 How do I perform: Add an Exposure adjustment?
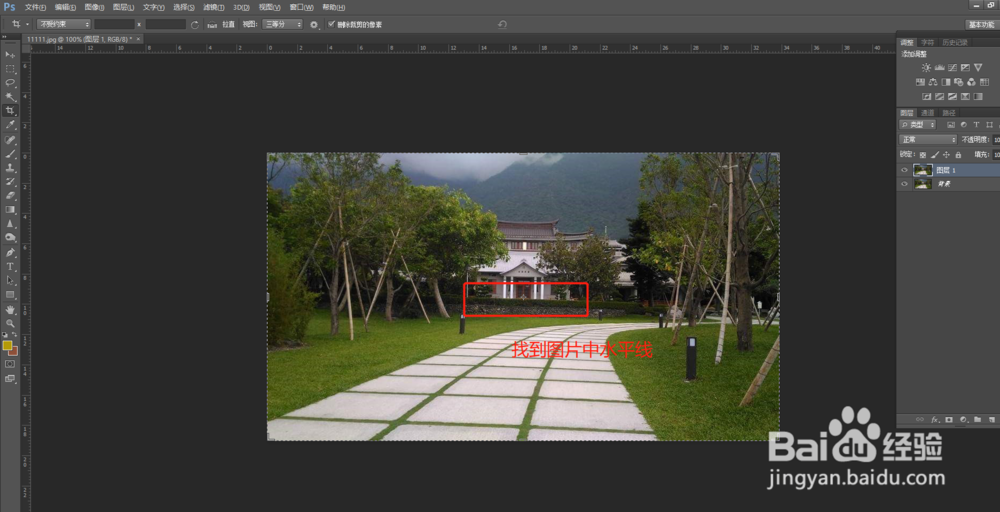tap(965, 67)
